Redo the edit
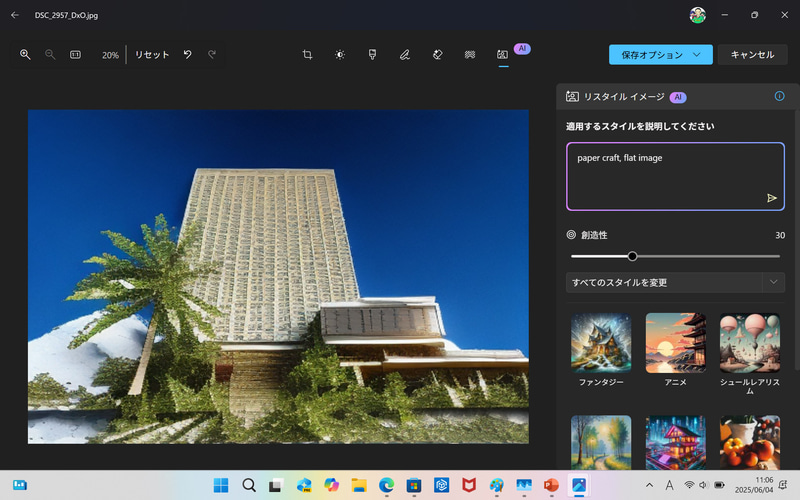 (212, 54)
